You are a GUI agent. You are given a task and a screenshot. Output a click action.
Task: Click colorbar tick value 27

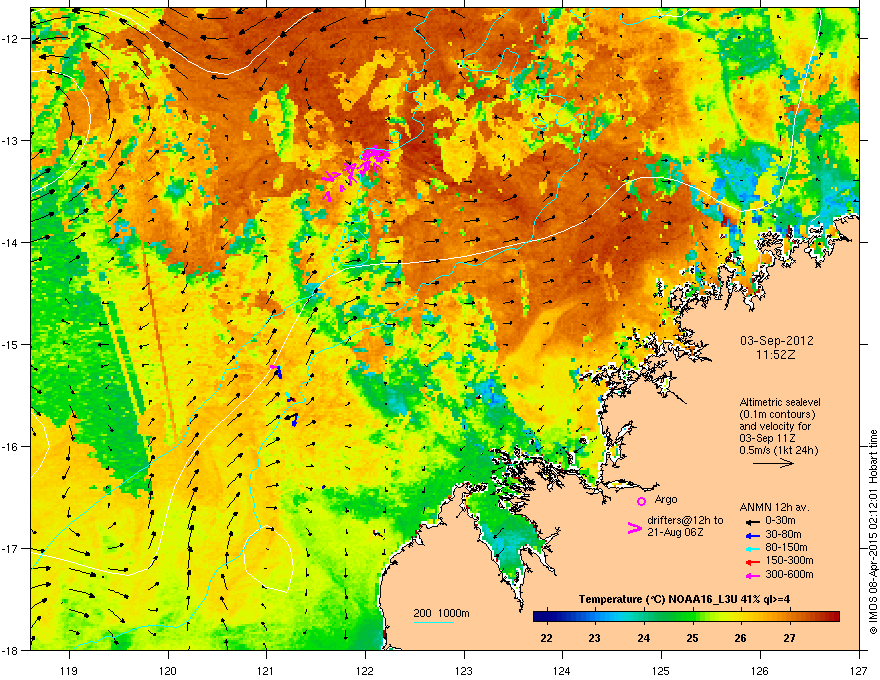point(790,638)
